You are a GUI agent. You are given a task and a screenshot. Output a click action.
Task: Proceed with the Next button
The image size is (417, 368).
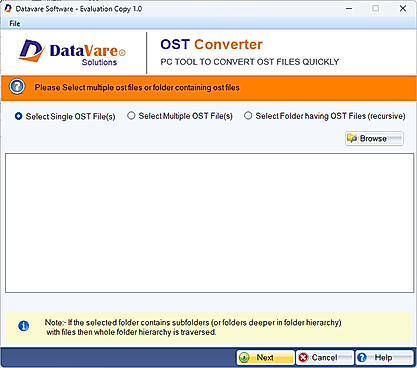[x=266, y=358]
